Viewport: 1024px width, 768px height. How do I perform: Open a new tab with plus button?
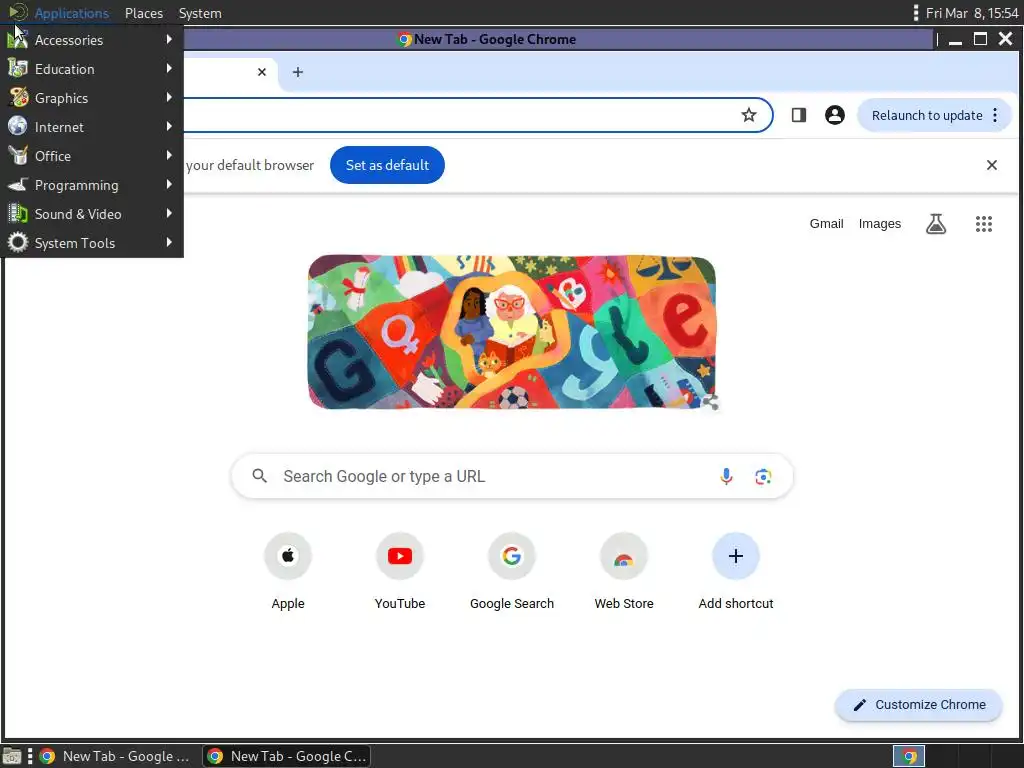pos(298,72)
